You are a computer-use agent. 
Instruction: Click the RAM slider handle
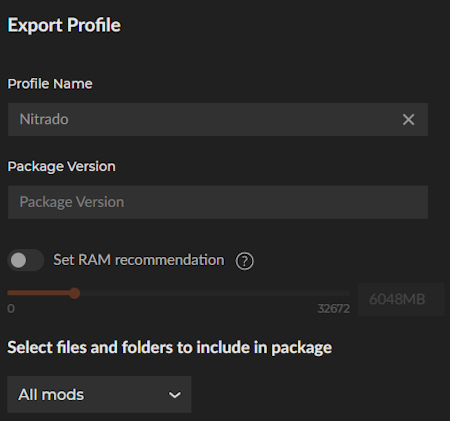75,293
